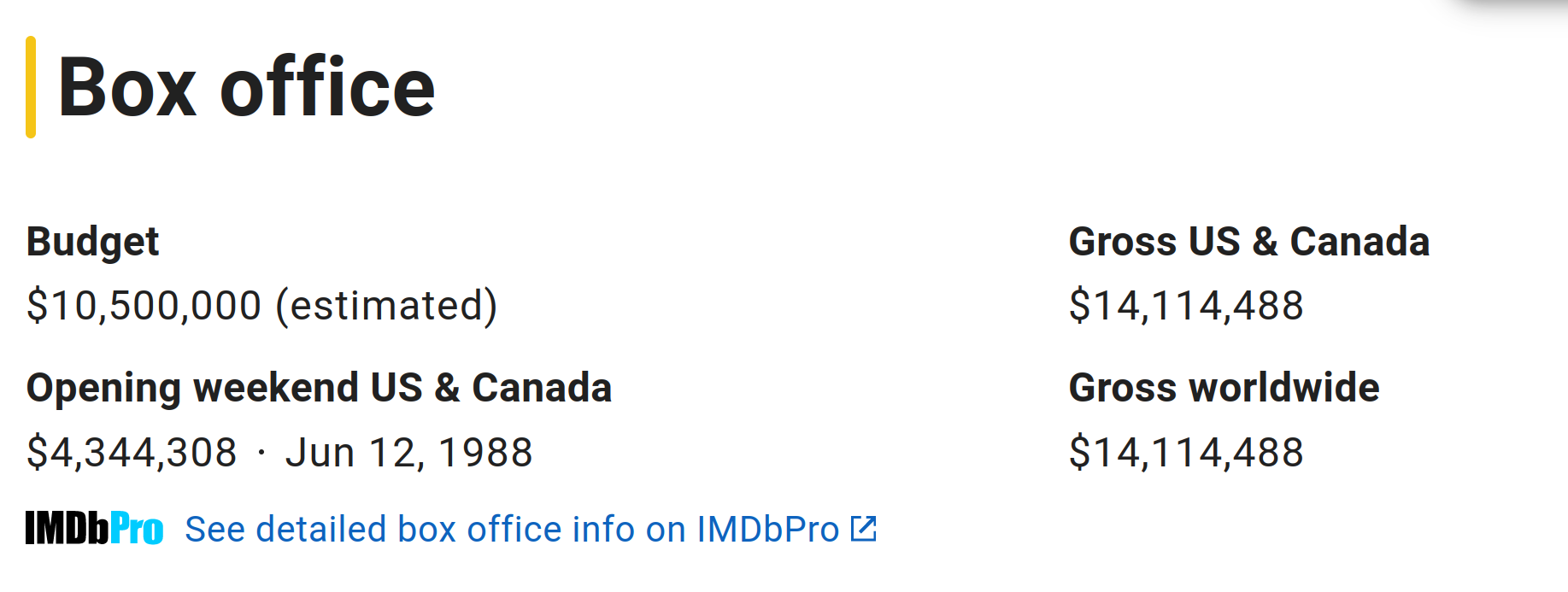Click the IMDbPro logo
Viewport: 1568px width, 592px height.
pyautogui.click(x=94, y=528)
